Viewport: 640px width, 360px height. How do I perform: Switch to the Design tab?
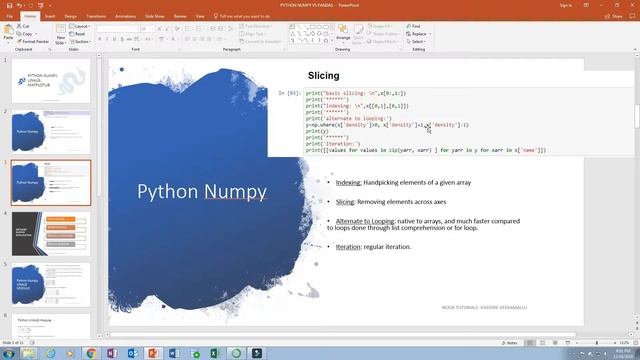click(x=70, y=16)
